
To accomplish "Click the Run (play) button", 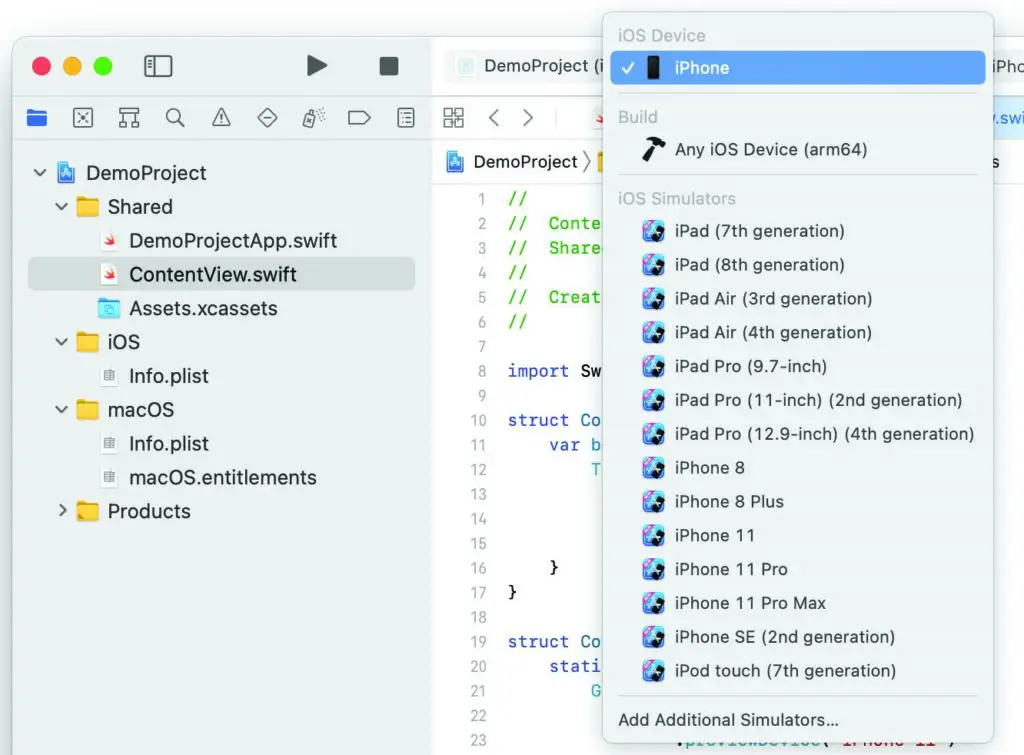I will (317, 66).
